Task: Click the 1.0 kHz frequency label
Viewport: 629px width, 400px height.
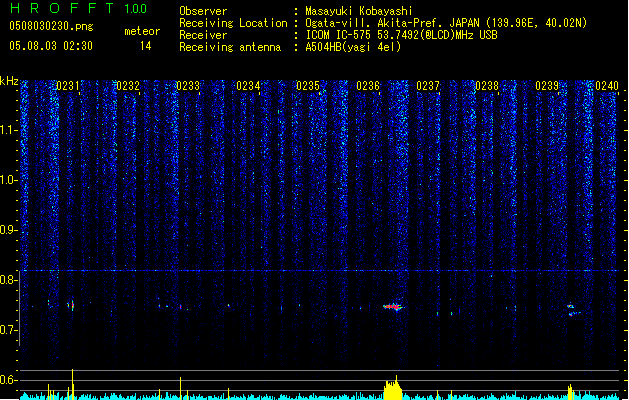Action: click(x=8, y=180)
